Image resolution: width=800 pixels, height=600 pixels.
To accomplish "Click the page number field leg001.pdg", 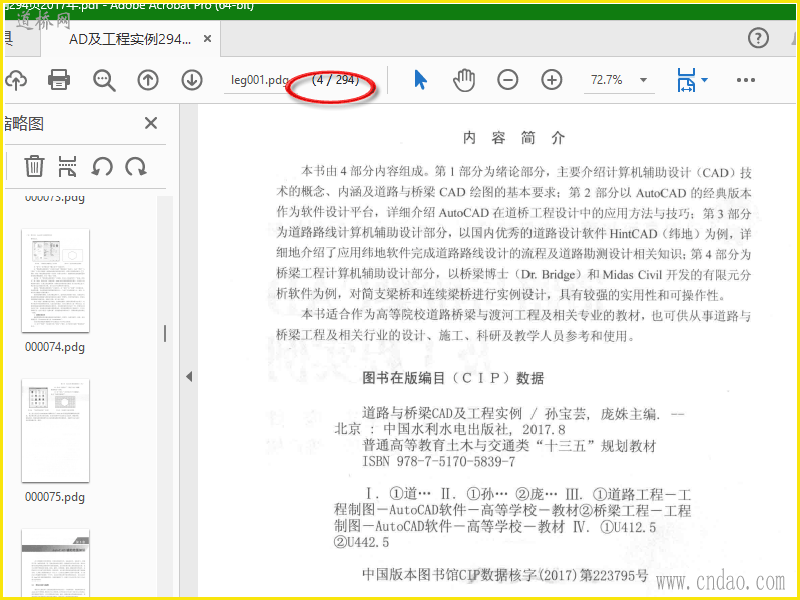I will pyautogui.click(x=260, y=80).
